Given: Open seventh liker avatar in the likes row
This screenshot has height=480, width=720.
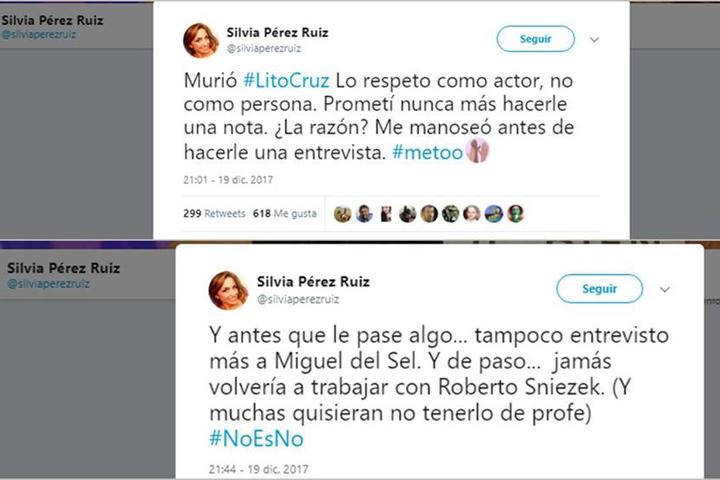Looking at the screenshot, I should 472,214.
